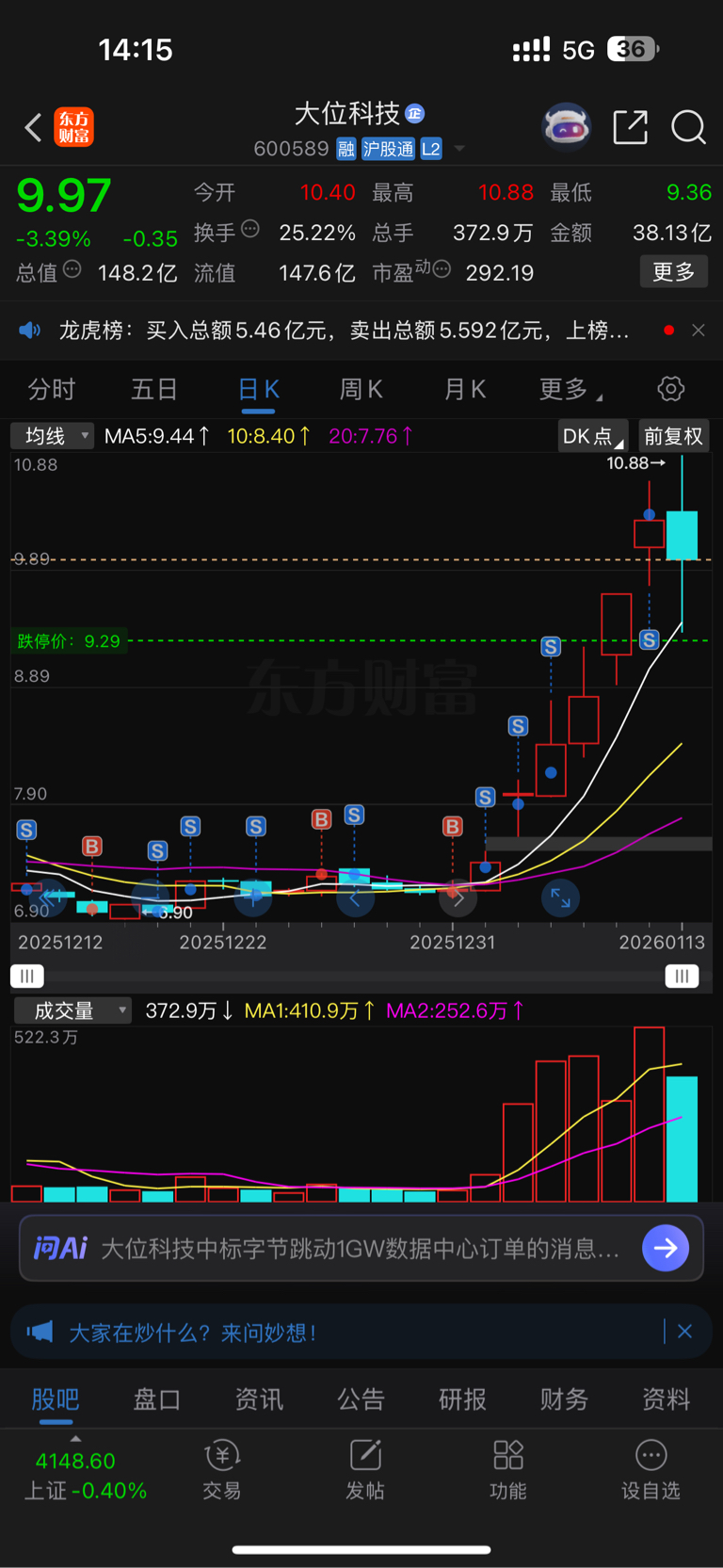This screenshot has width=723, height=1568.
Task: Open 大家在炒什么 来问妙想 banner
Action: tap(361, 1332)
